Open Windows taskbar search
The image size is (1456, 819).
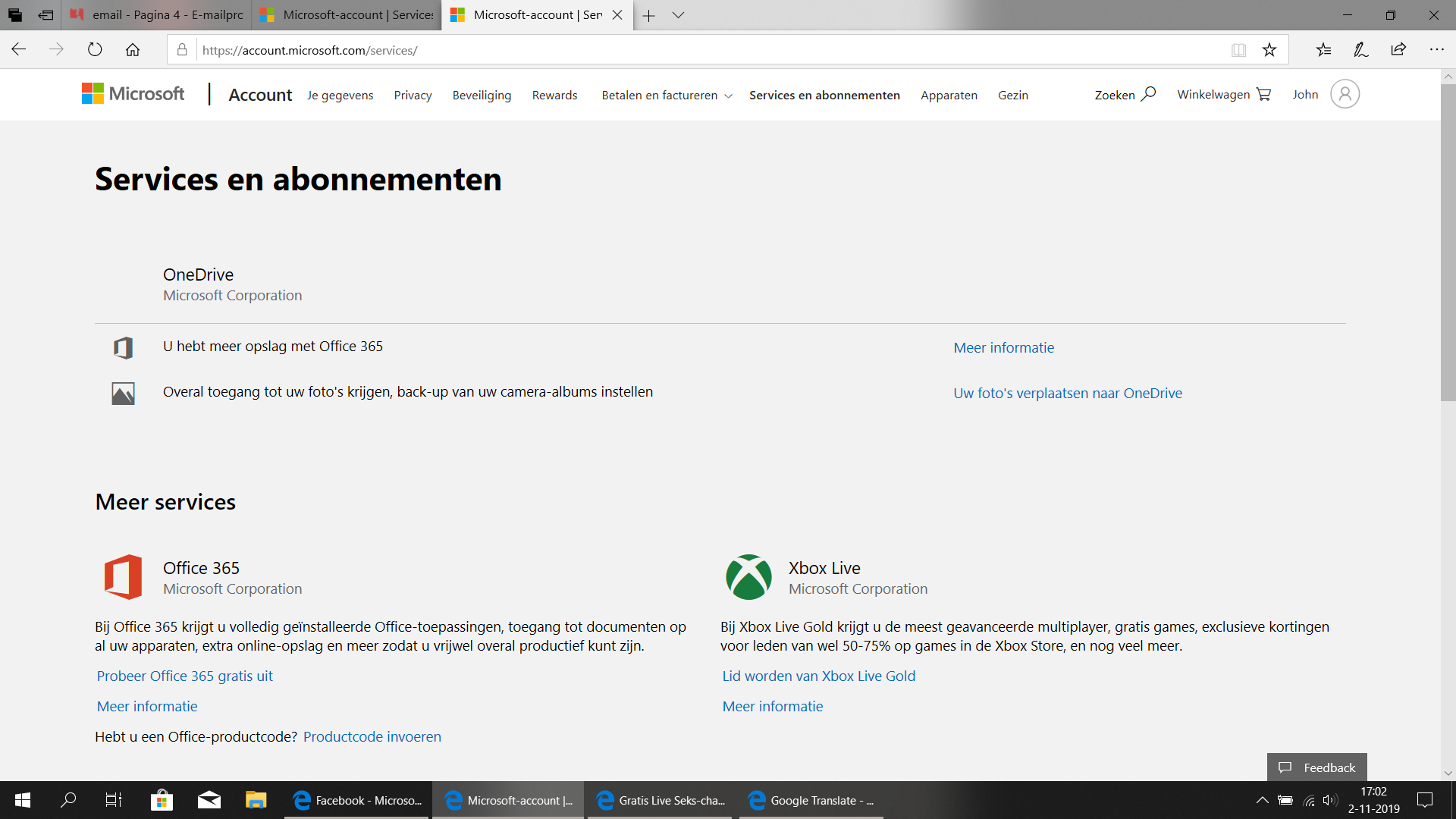[68, 800]
